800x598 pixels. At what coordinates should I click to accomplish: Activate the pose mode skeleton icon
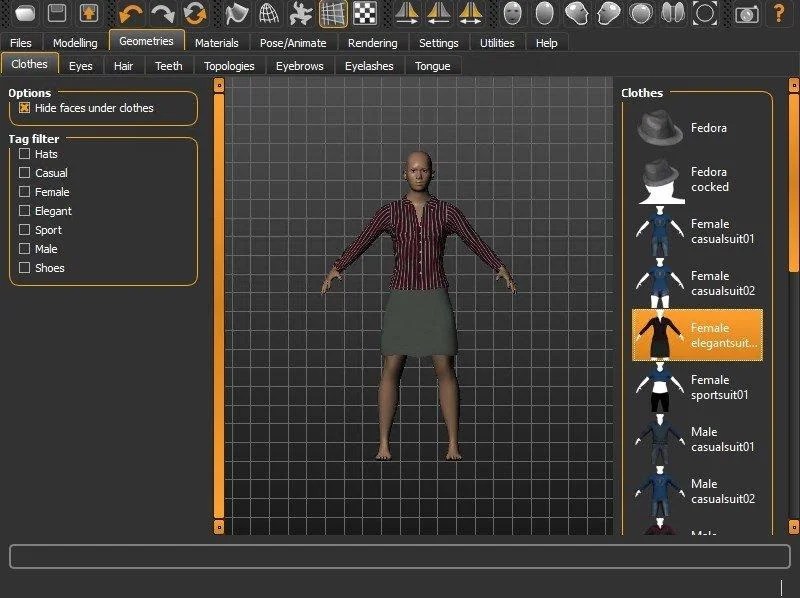click(302, 14)
